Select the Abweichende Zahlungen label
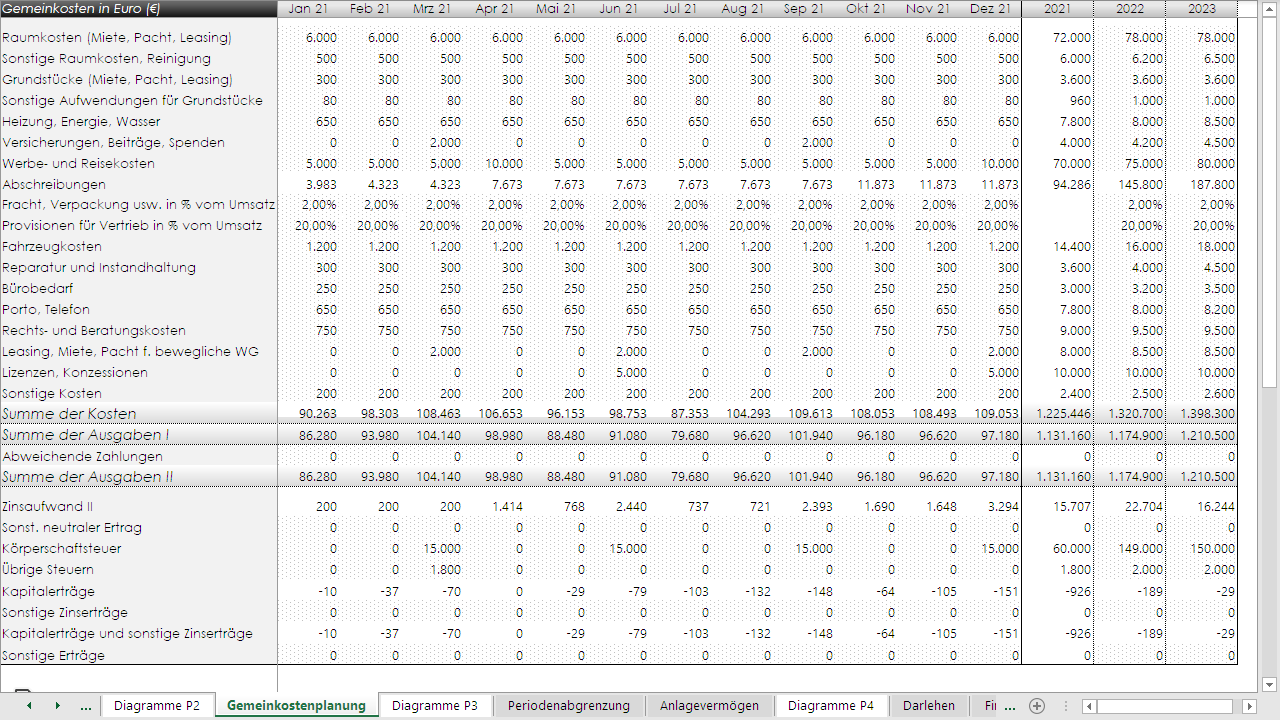 pos(83,456)
